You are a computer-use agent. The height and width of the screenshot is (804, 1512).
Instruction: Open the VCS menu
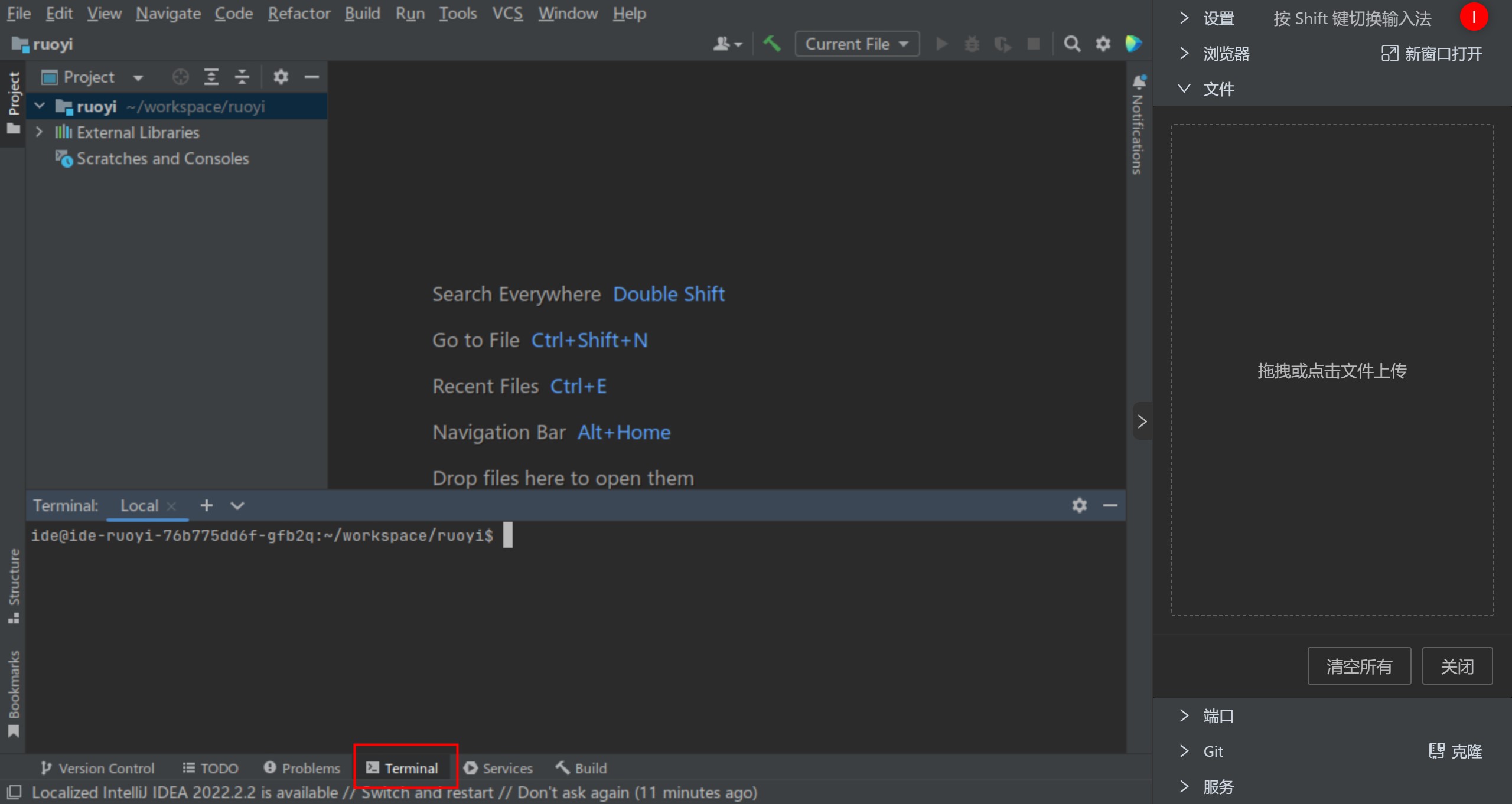[x=507, y=13]
